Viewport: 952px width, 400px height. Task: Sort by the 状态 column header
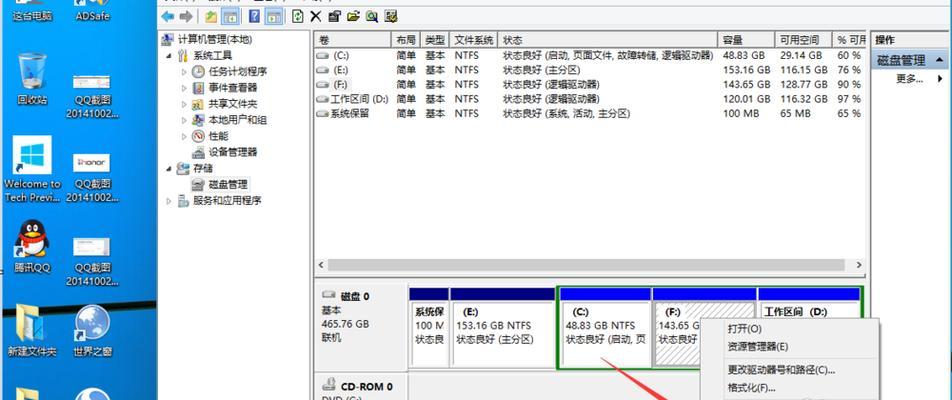608,40
